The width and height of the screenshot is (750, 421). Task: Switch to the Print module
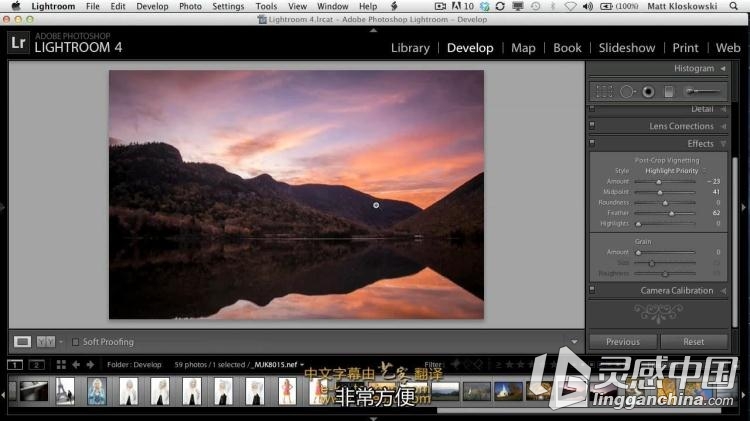tap(685, 48)
